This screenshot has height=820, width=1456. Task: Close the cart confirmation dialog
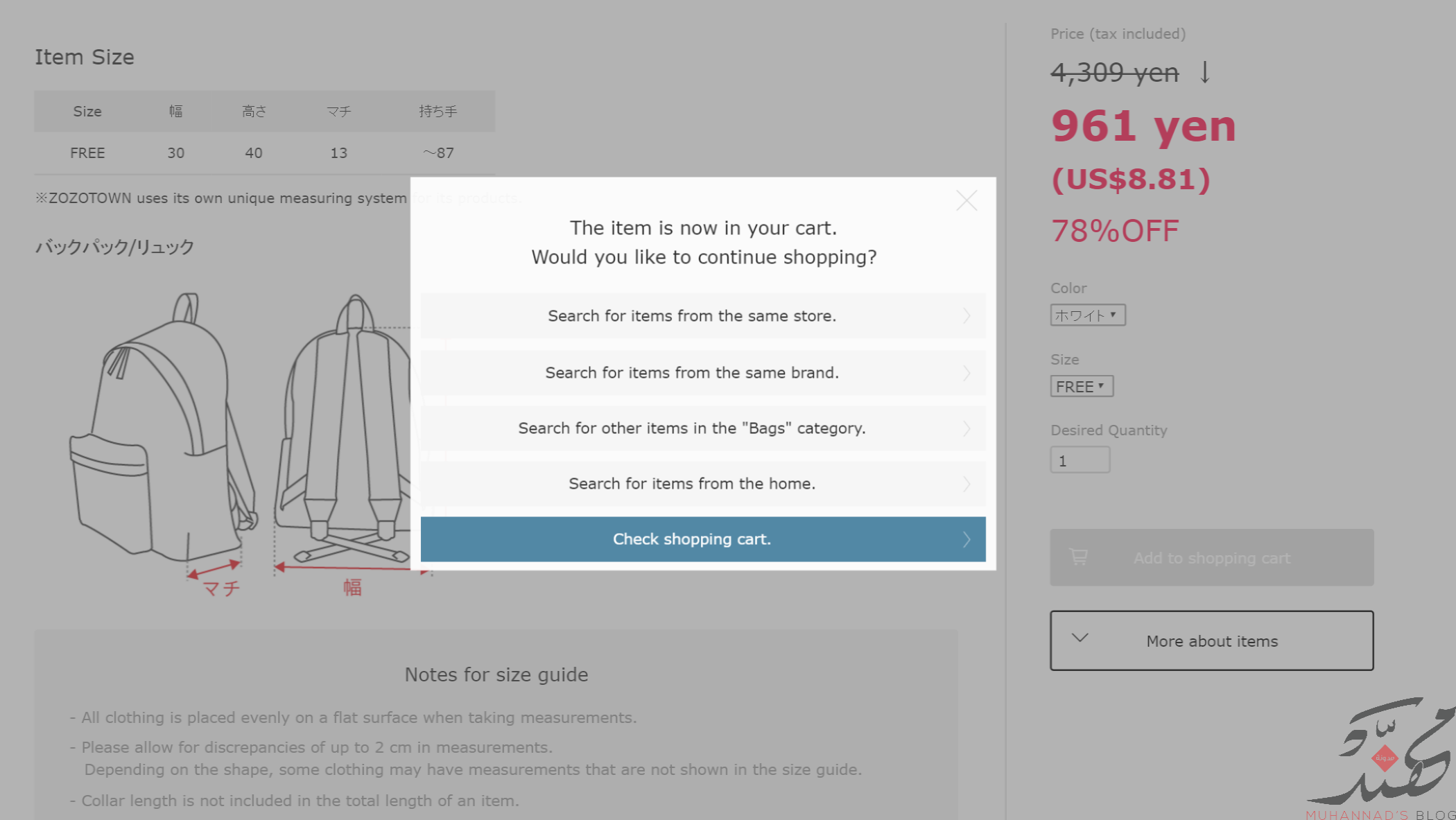coord(966,201)
